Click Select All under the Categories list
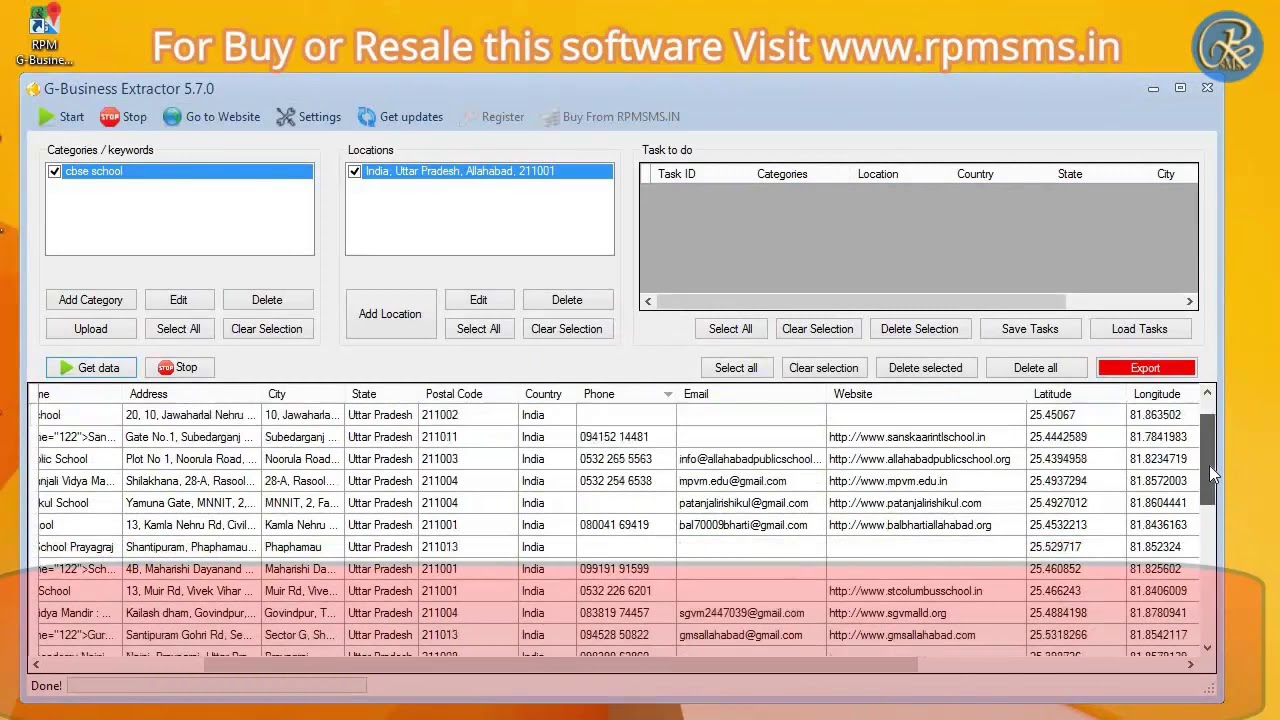This screenshot has height=720, width=1280. point(178,329)
